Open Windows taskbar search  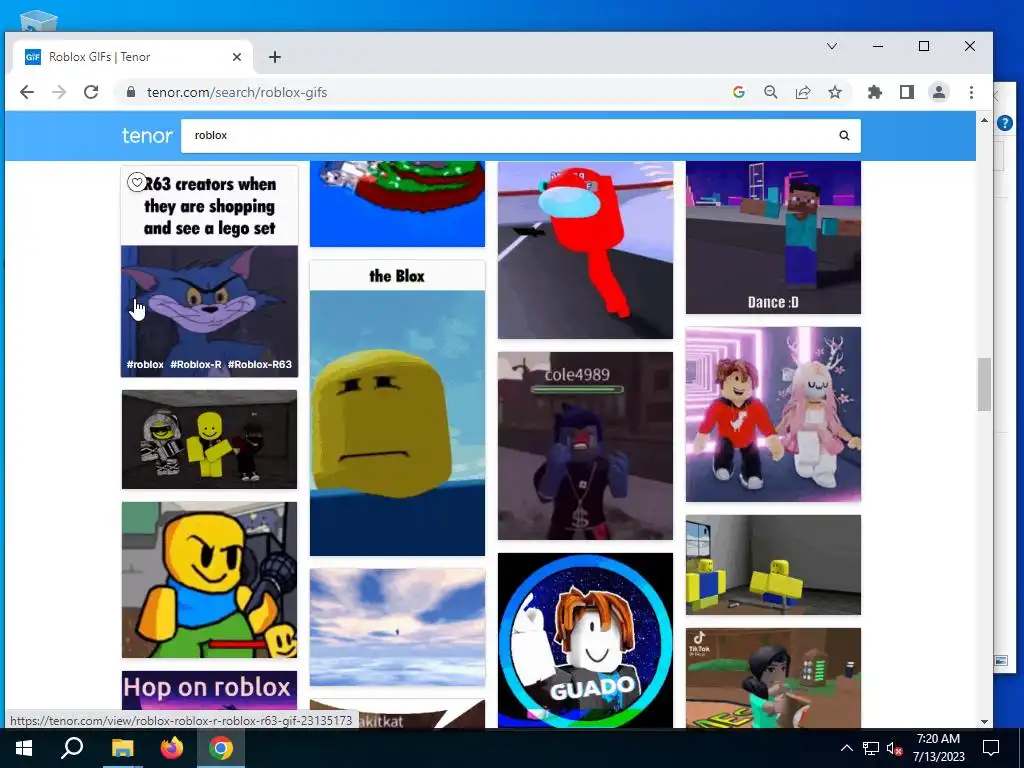(72, 748)
